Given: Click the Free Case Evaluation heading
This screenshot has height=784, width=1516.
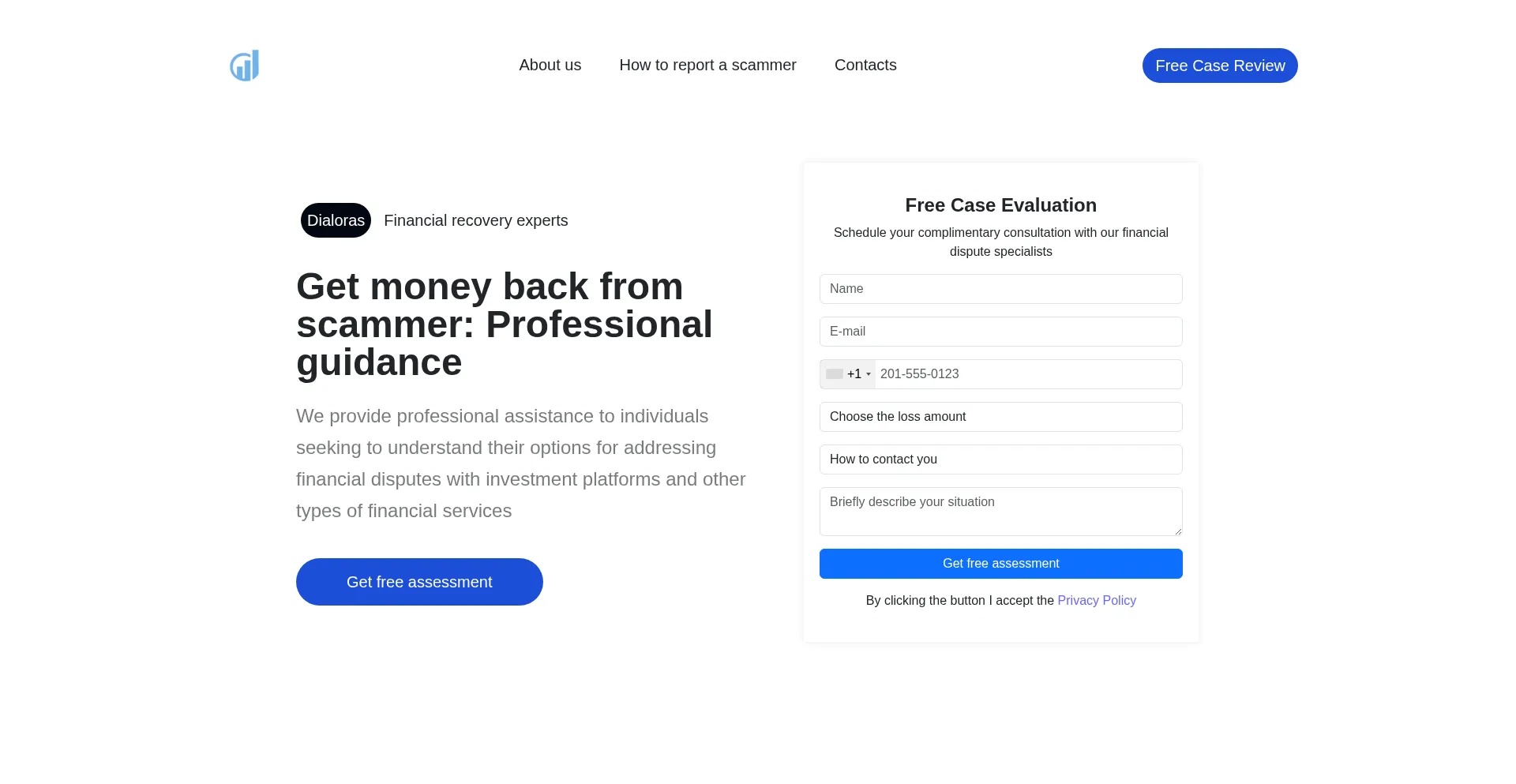Looking at the screenshot, I should [x=1000, y=205].
